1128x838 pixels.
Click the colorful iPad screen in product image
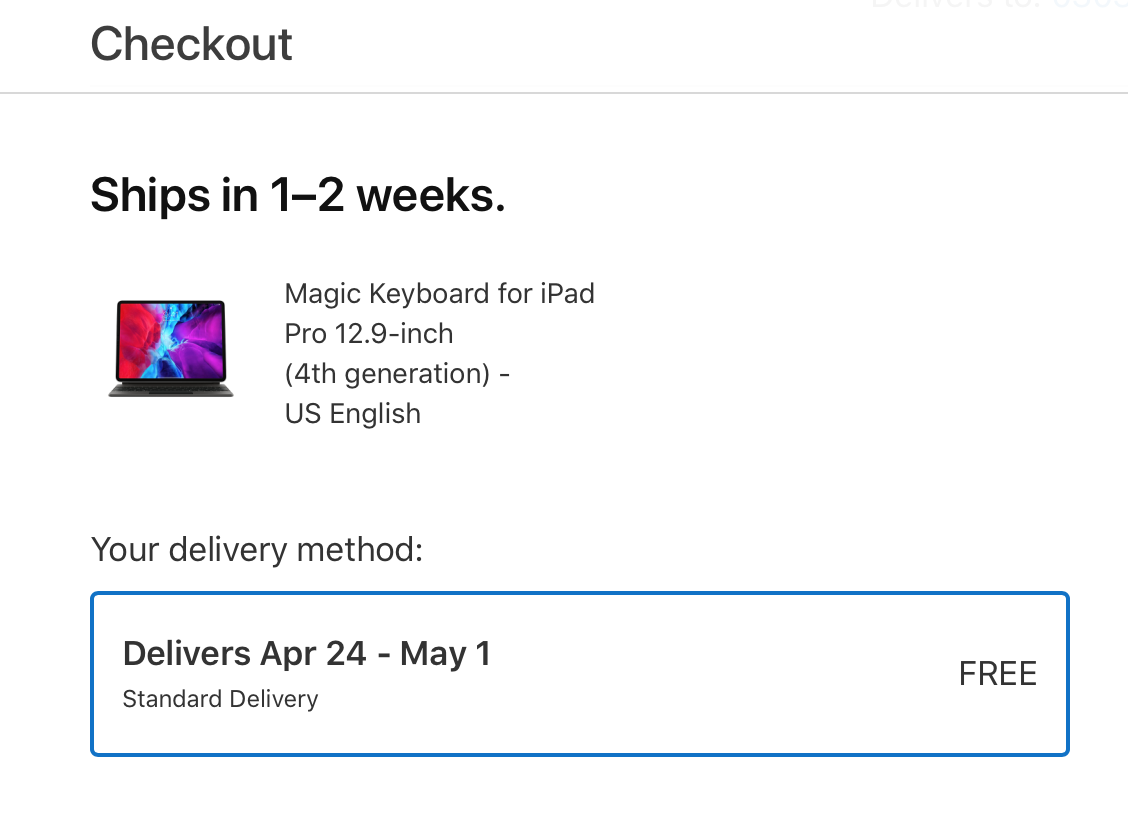point(171,340)
